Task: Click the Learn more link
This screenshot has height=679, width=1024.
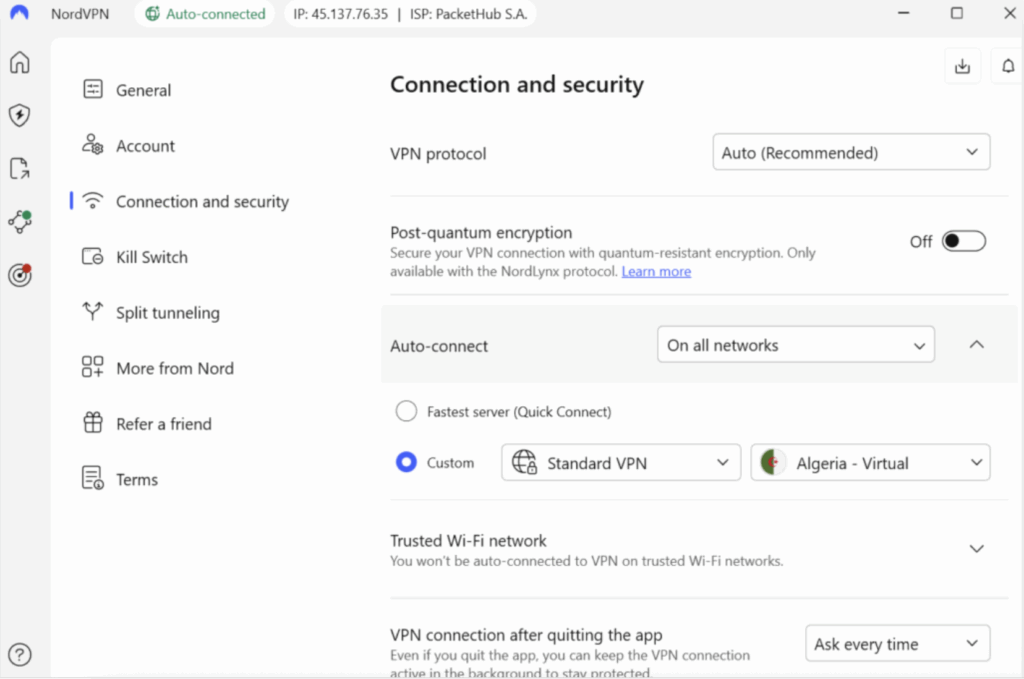Action: tap(656, 271)
